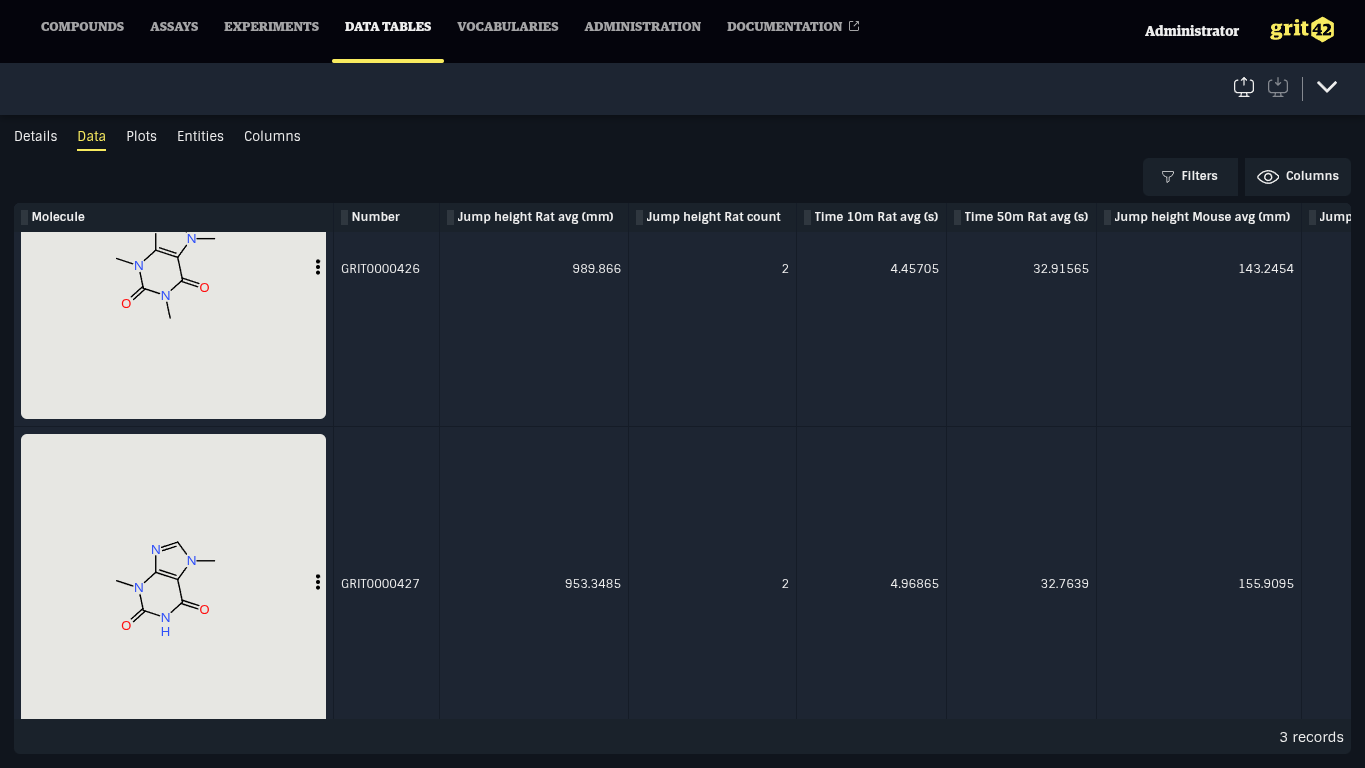Screen dimensions: 1365x768
Task: Open the Experiments menu item
Action: coord(271,27)
